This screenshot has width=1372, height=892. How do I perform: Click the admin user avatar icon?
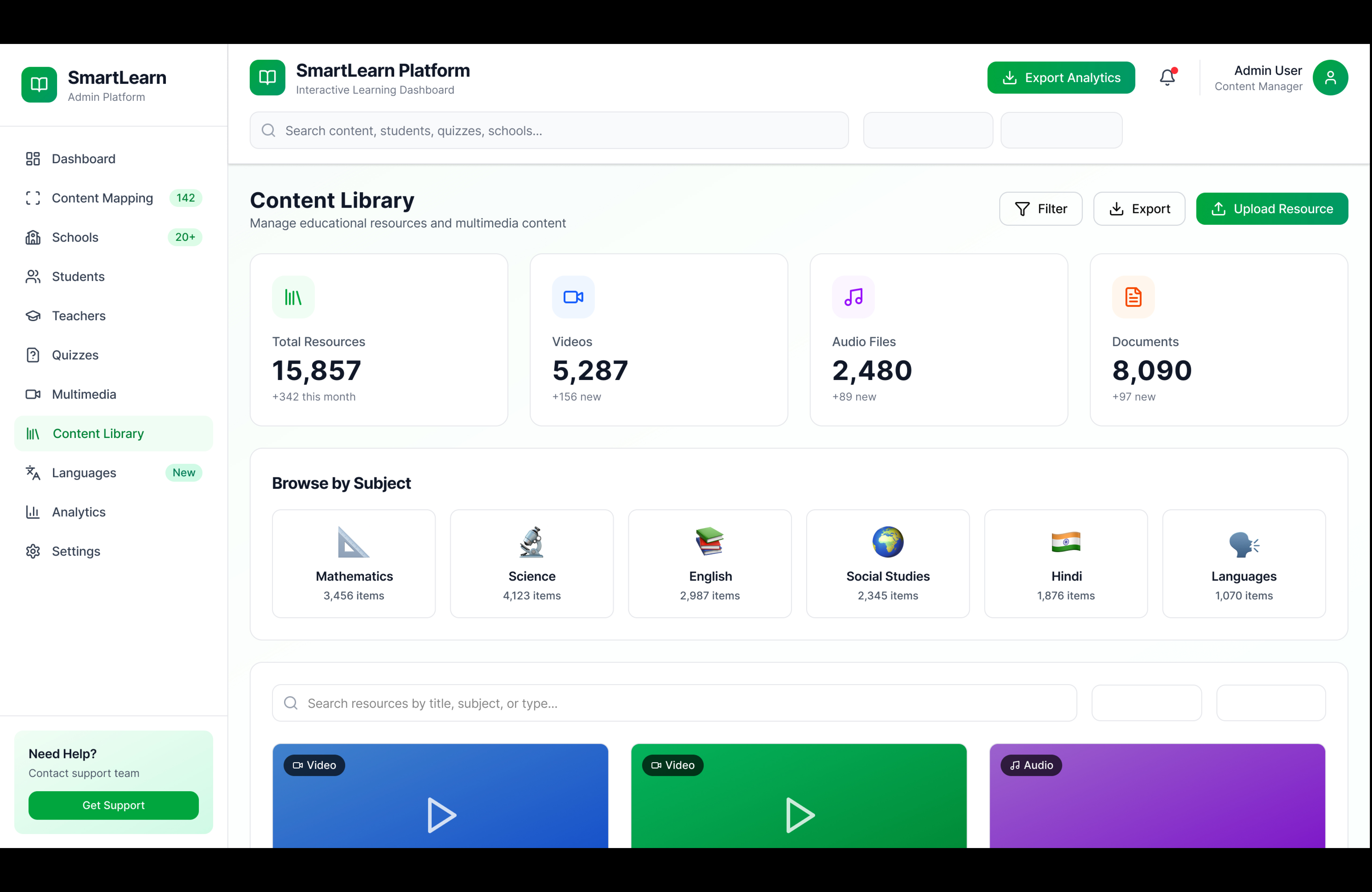(x=1331, y=77)
